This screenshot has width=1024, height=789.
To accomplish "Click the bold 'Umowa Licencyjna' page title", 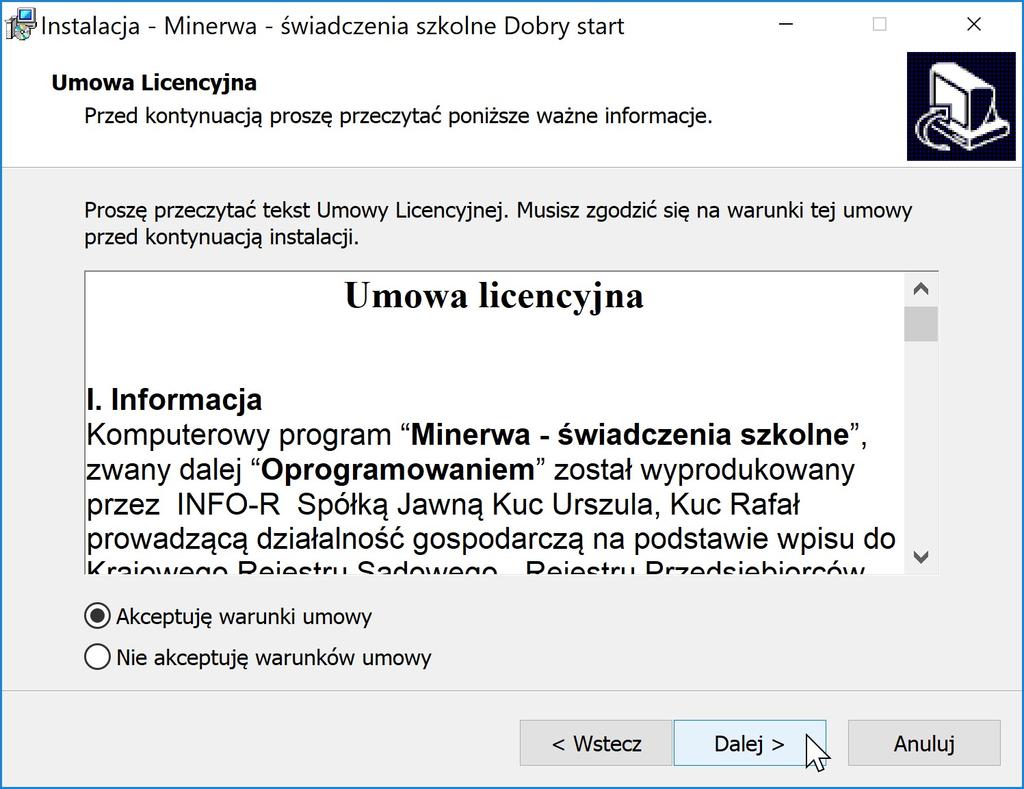I will [154, 83].
